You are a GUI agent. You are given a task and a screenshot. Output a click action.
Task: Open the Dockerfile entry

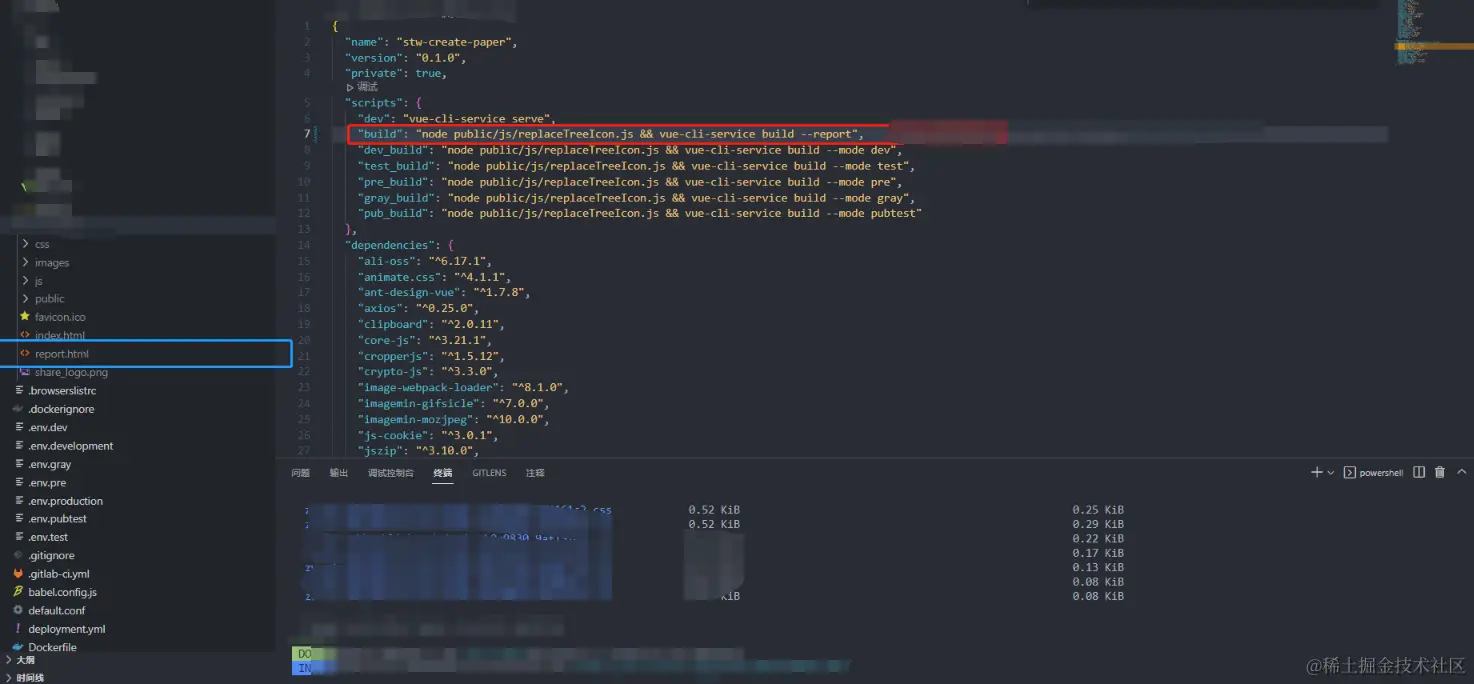(52, 647)
